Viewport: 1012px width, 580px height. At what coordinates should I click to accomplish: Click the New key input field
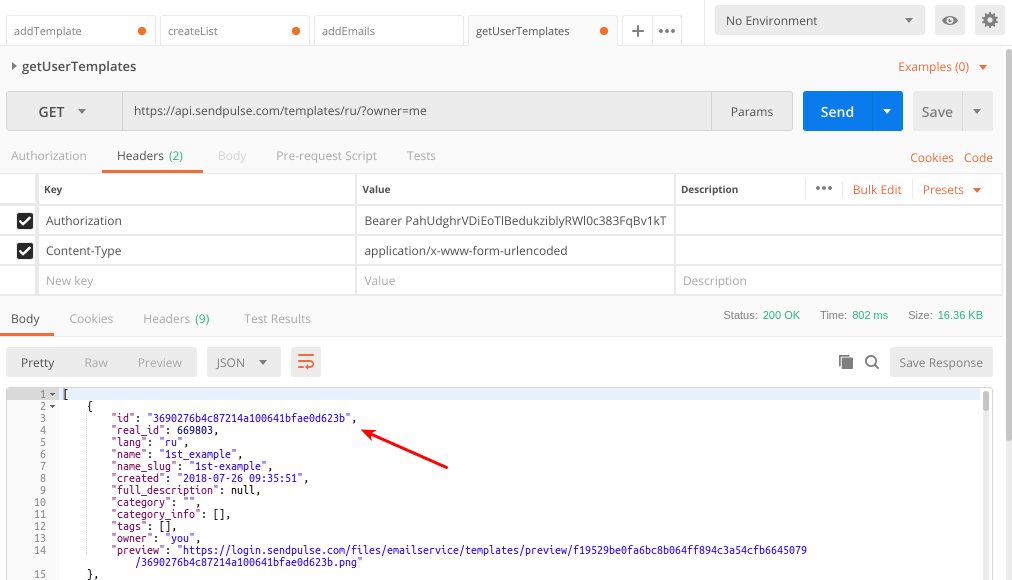(195, 281)
